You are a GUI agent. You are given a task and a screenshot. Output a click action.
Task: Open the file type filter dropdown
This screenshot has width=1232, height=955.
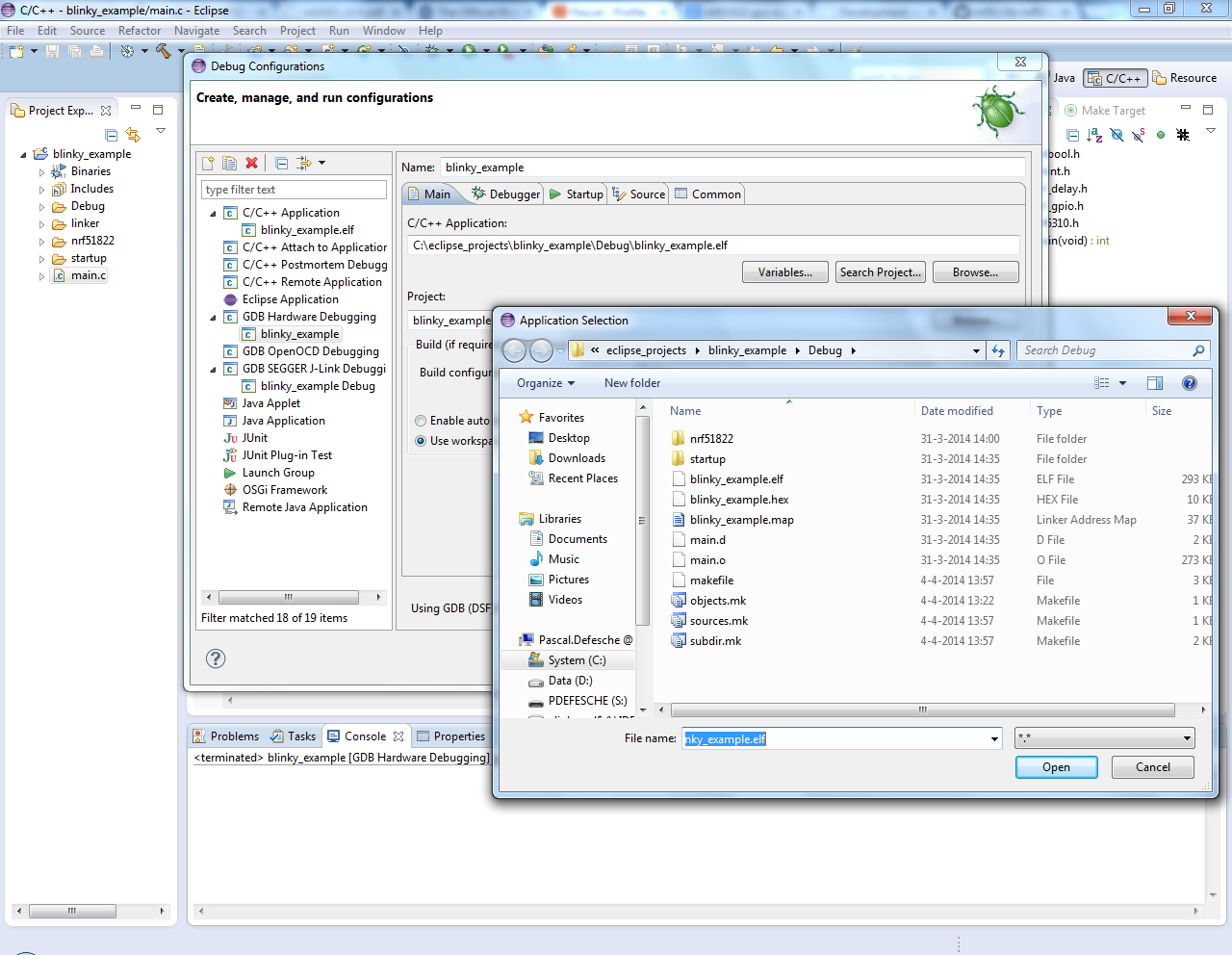pos(1187,739)
